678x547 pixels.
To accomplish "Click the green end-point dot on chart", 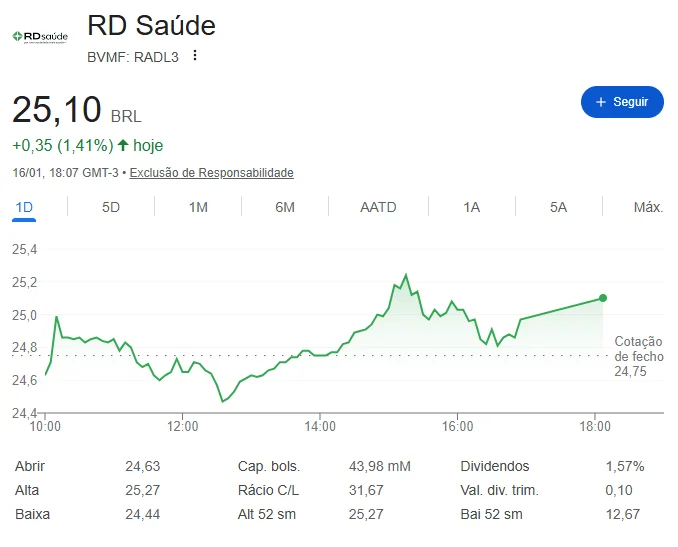I will (x=603, y=298).
